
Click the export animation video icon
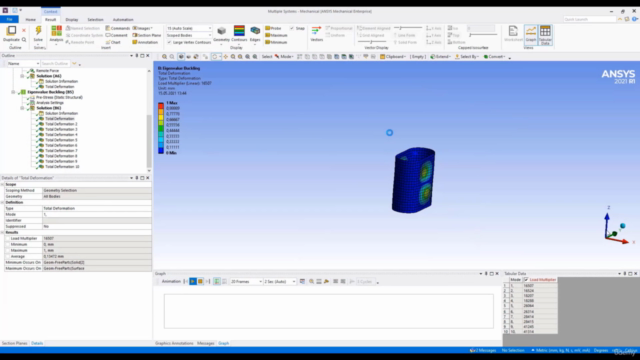[302, 282]
